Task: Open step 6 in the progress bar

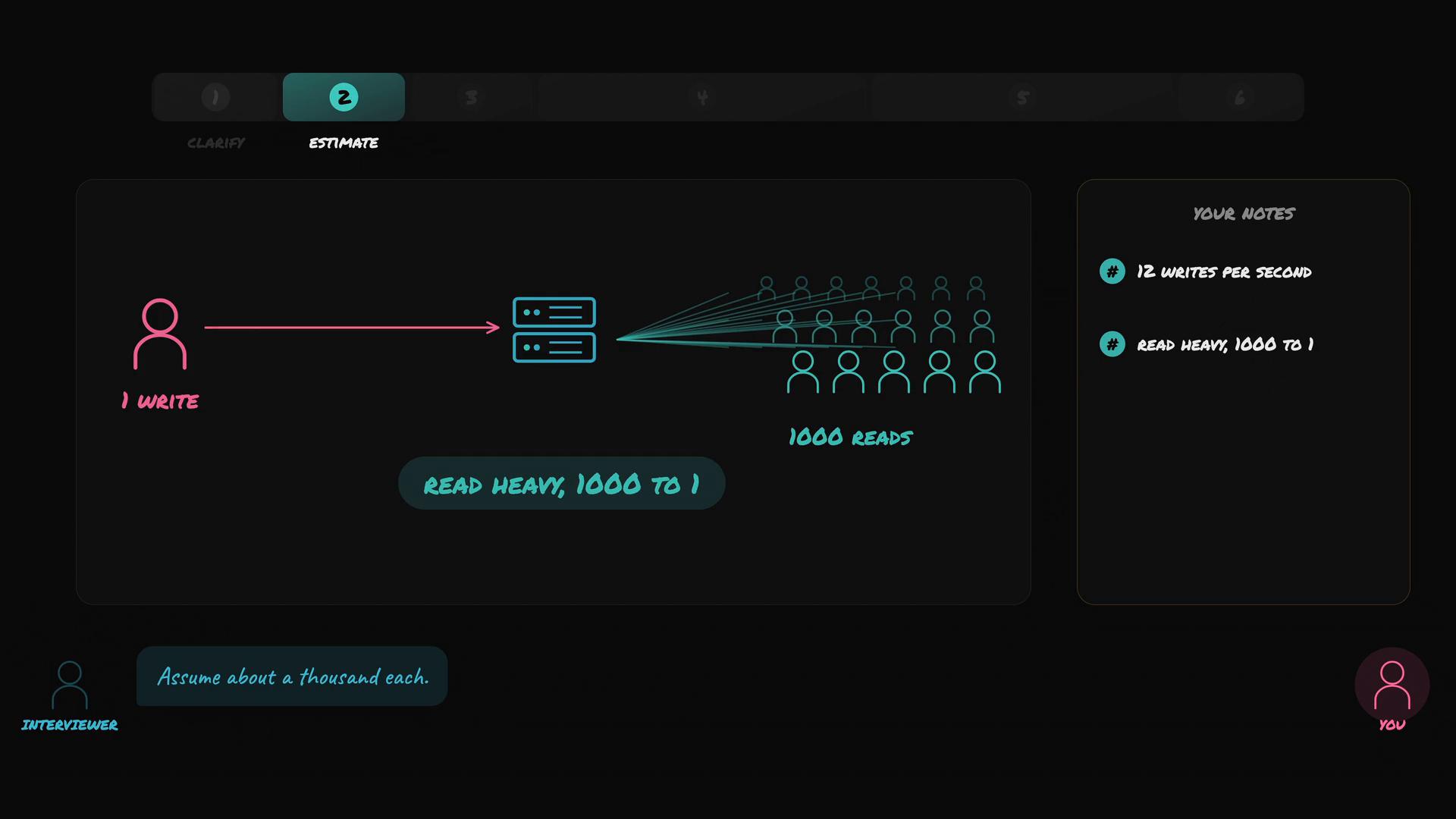Action: (x=1239, y=97)
